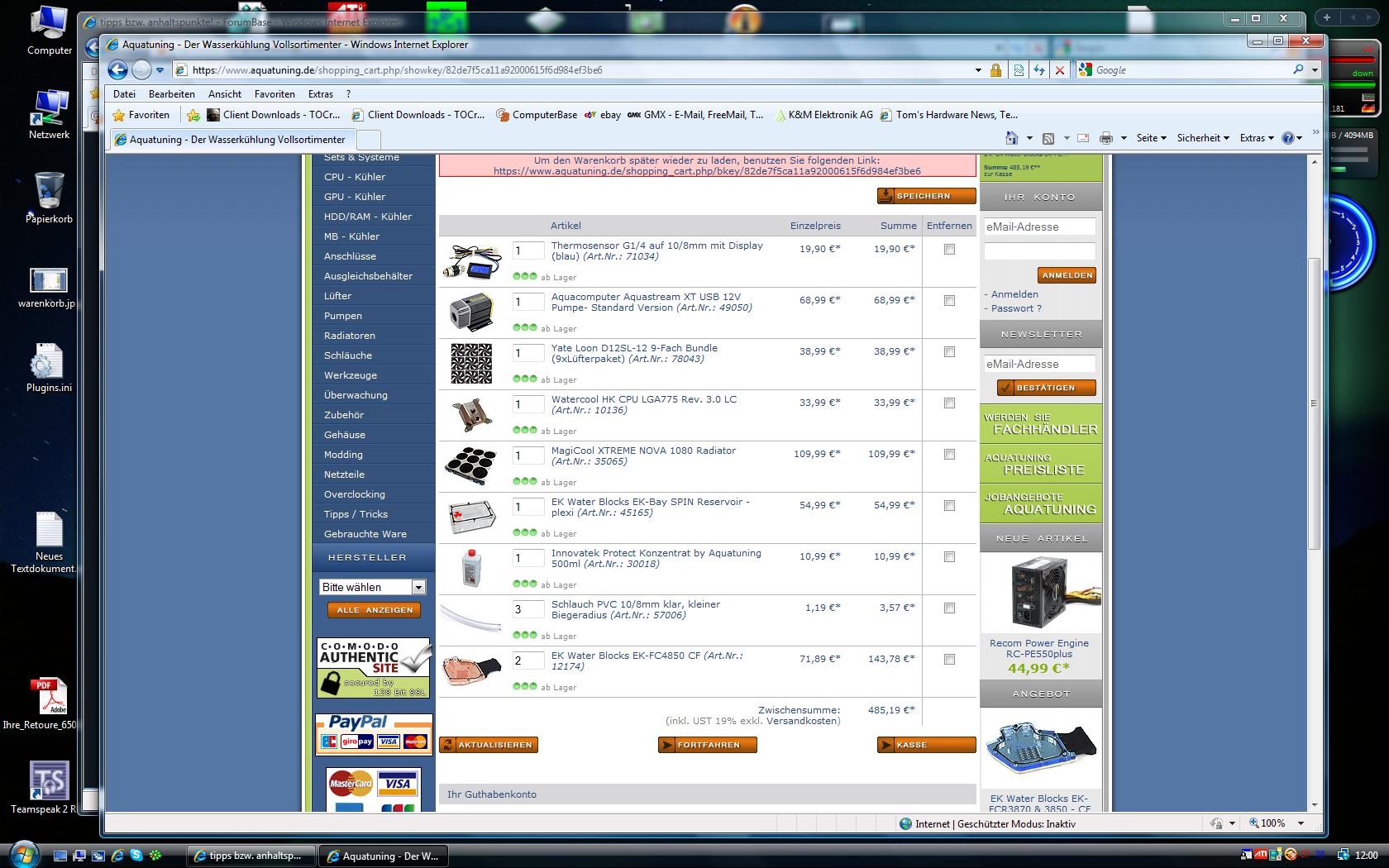Click the Refresh page icon

[x=1038, y=70]
